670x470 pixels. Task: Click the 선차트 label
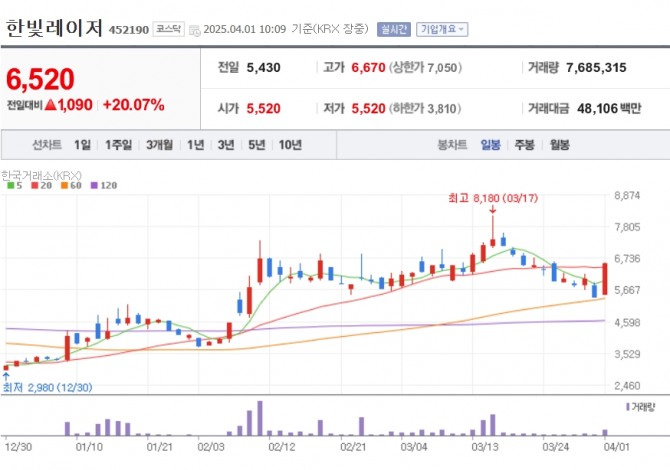pos(47,145)
